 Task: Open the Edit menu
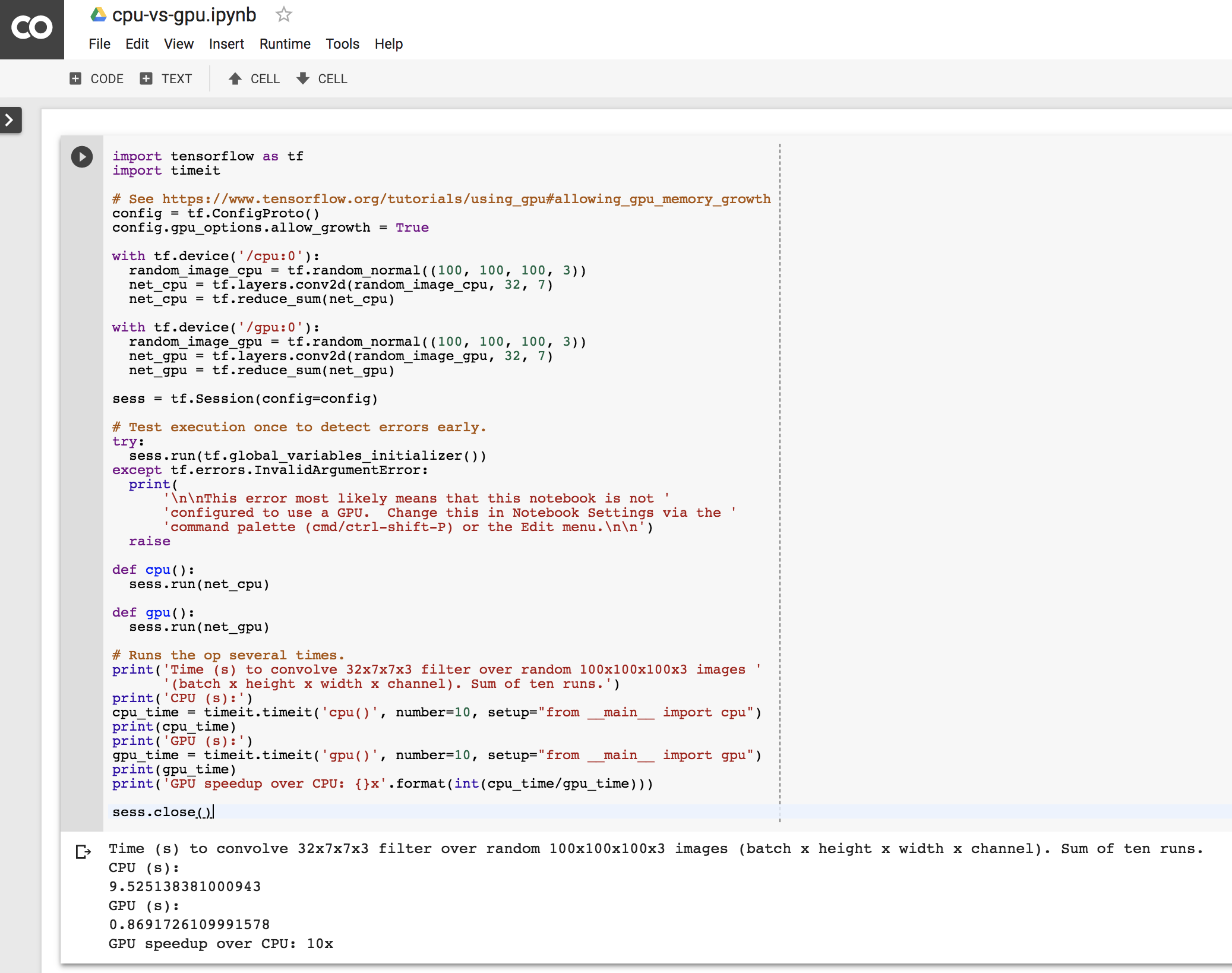click(137, 44)
